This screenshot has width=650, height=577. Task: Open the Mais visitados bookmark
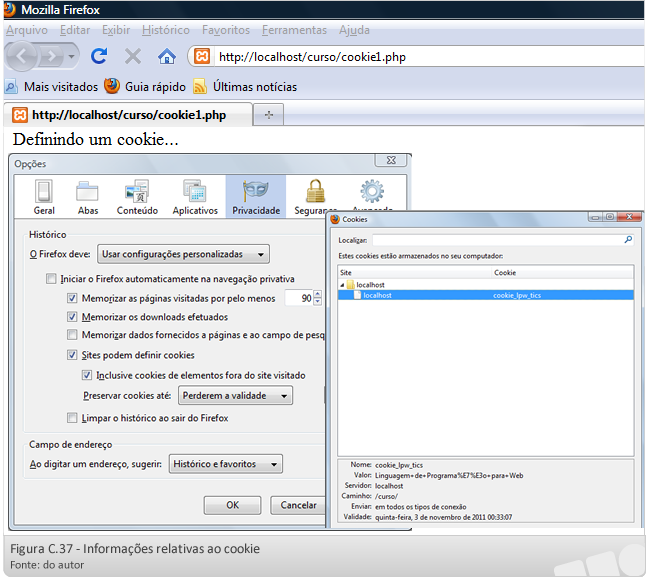pyautogui.click(x=52, y=87)
